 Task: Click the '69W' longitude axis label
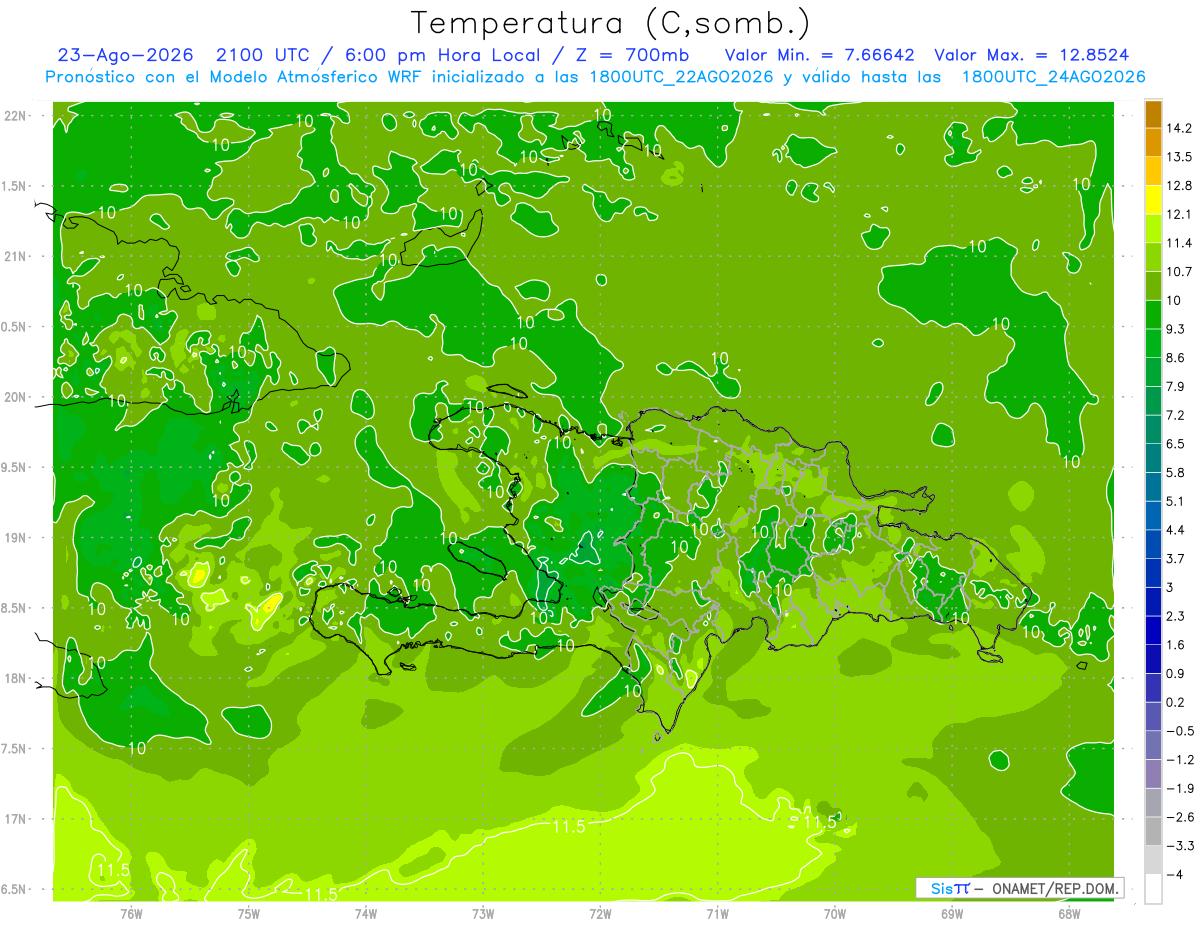[952, 913]
